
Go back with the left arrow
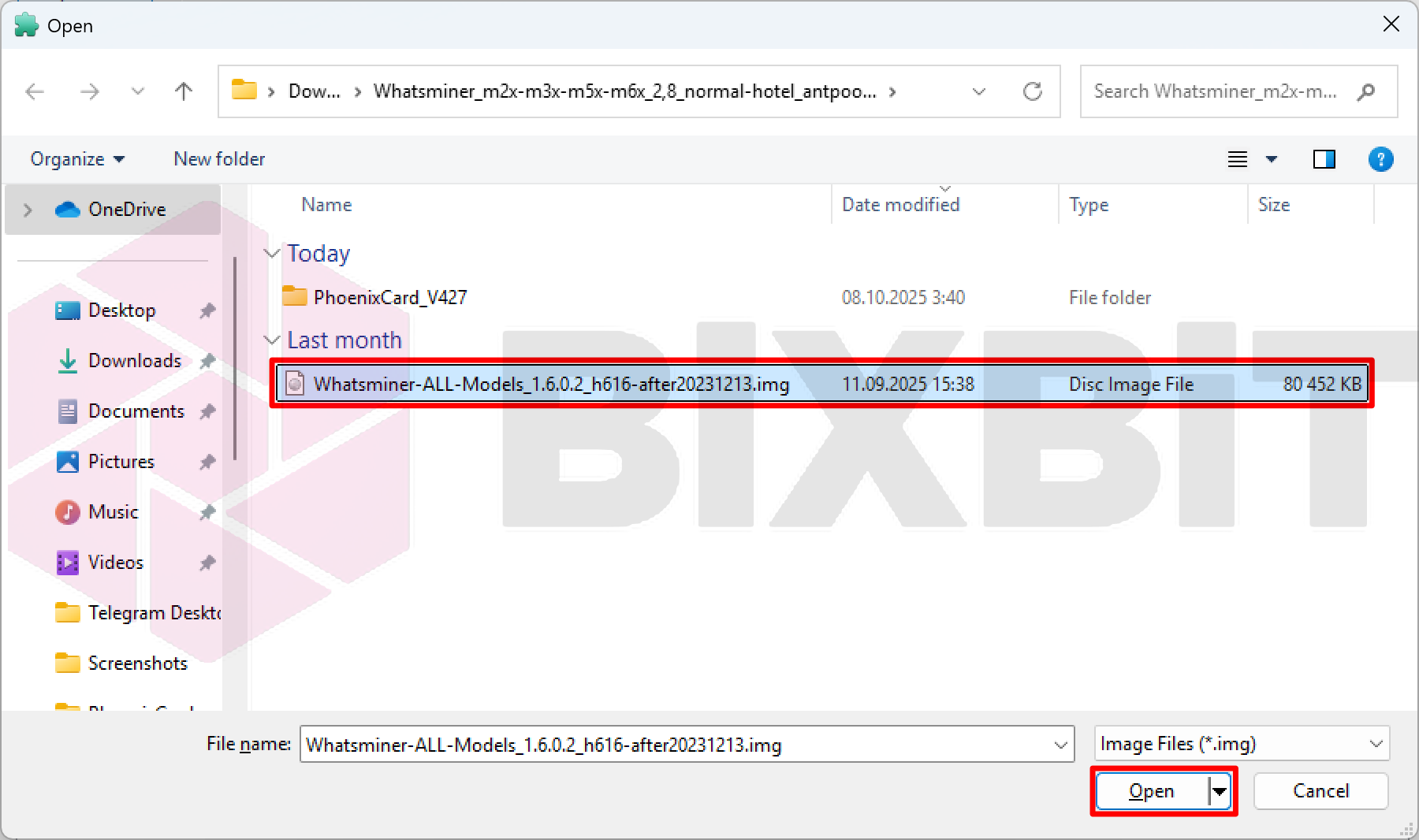click(x=35, y=91)
